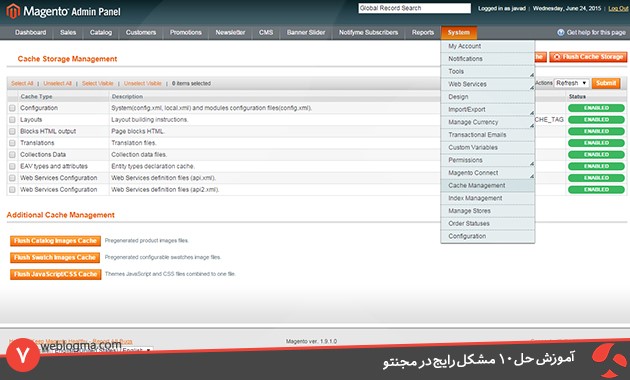
Task: Click the Unselect Visible link
Action: tap(143, 84)
